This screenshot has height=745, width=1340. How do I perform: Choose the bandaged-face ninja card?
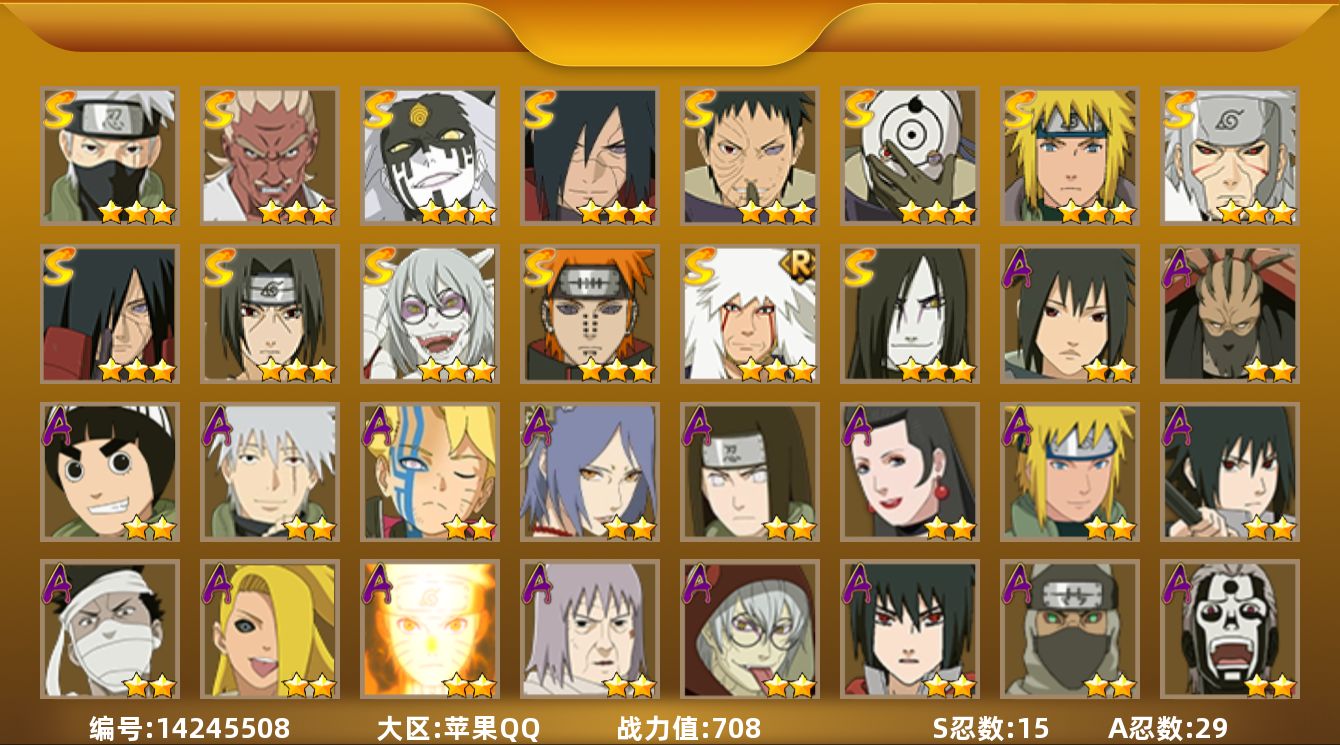click(110, 629)
